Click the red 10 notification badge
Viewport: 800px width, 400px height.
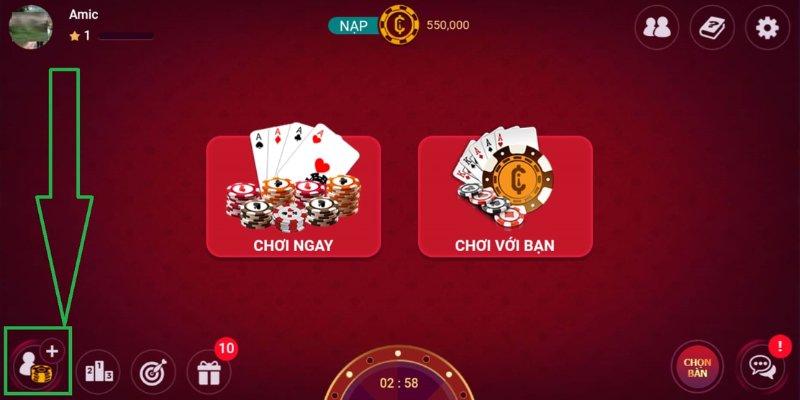226,349
